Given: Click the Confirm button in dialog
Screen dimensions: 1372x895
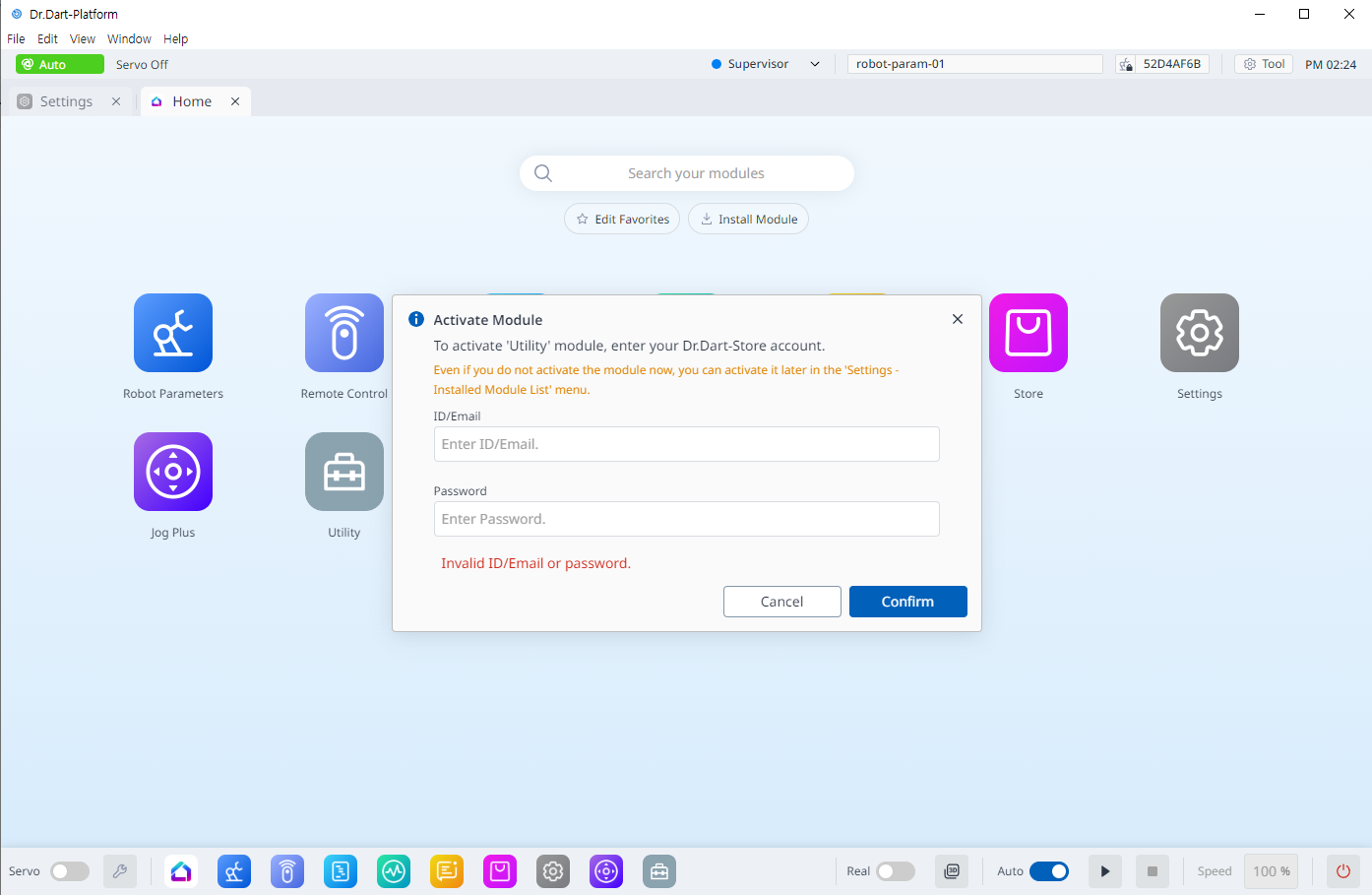Looking at the screenshot, I should coord(907,602).
